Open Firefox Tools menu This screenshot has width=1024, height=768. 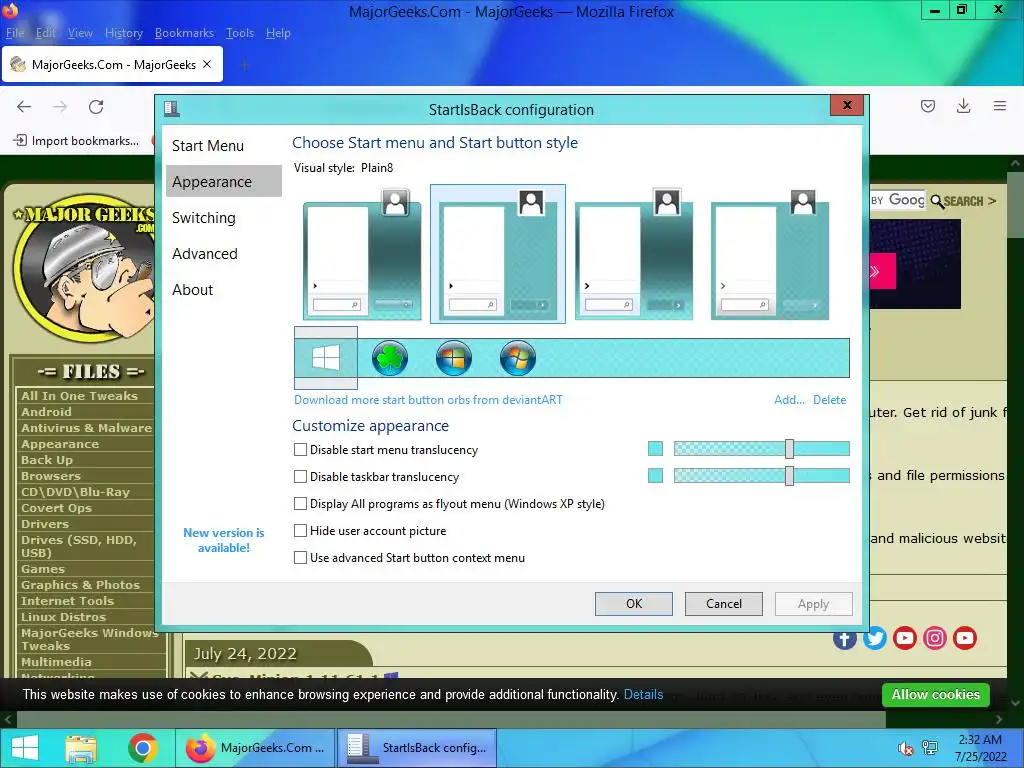tap(240, 33)
